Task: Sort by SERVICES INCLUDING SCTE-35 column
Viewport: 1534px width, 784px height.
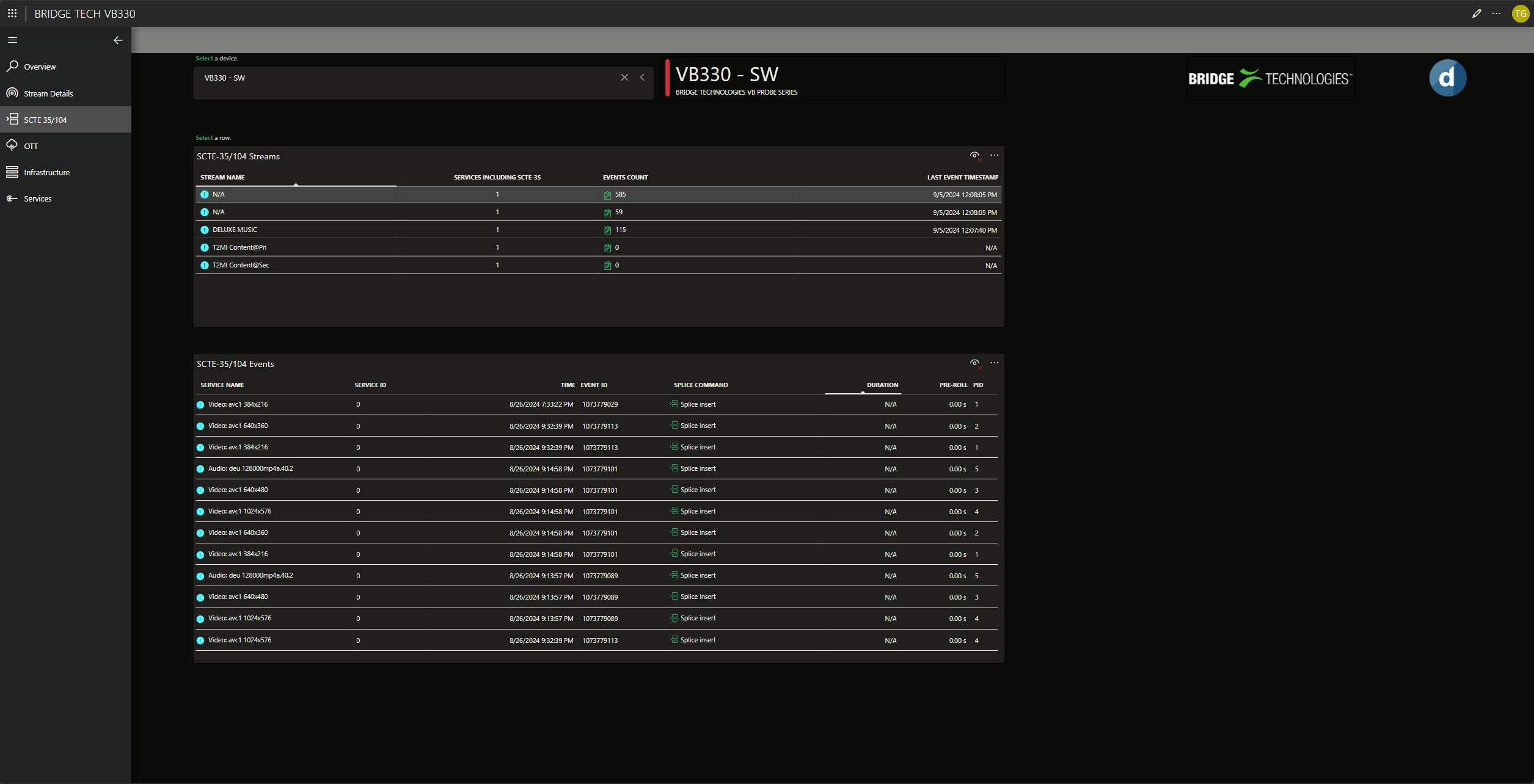Action: 497,177
